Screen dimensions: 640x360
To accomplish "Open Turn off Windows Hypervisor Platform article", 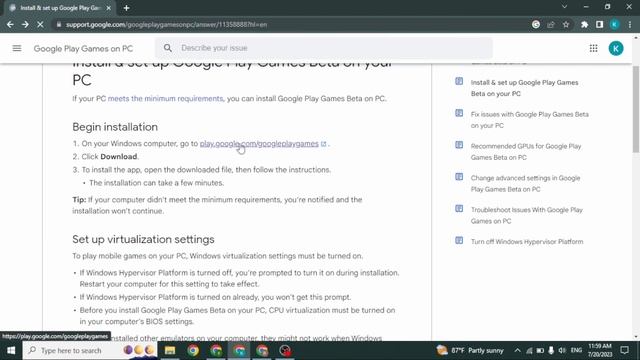I will click(527, 242).
